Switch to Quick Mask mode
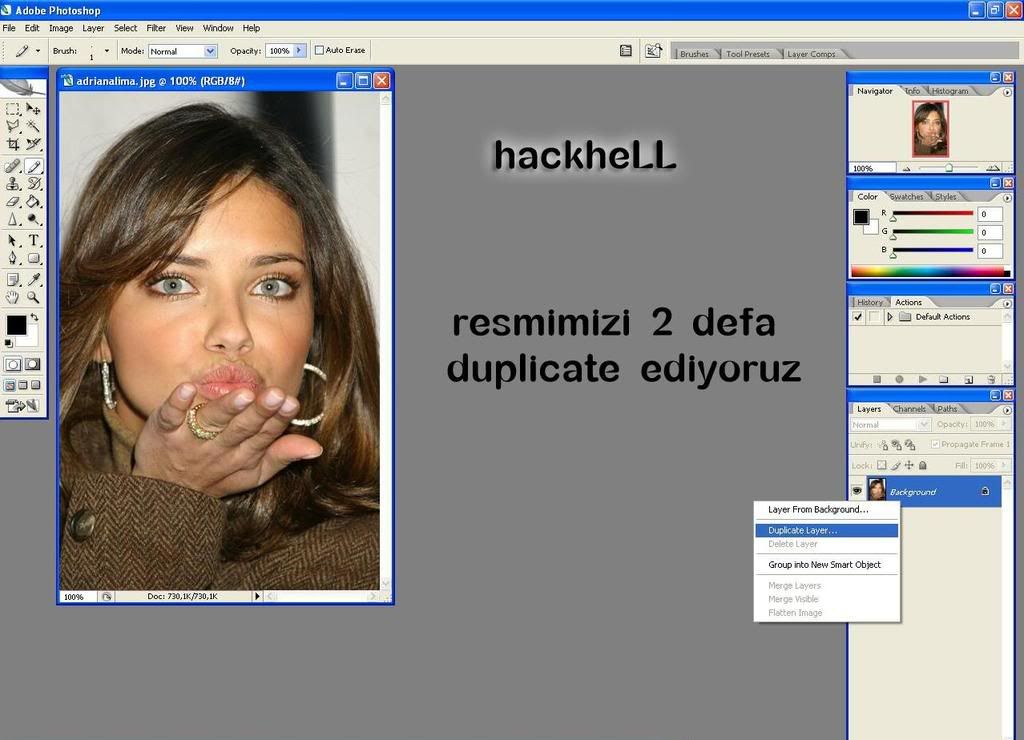 pyautogui.click(x=33, y=364)
